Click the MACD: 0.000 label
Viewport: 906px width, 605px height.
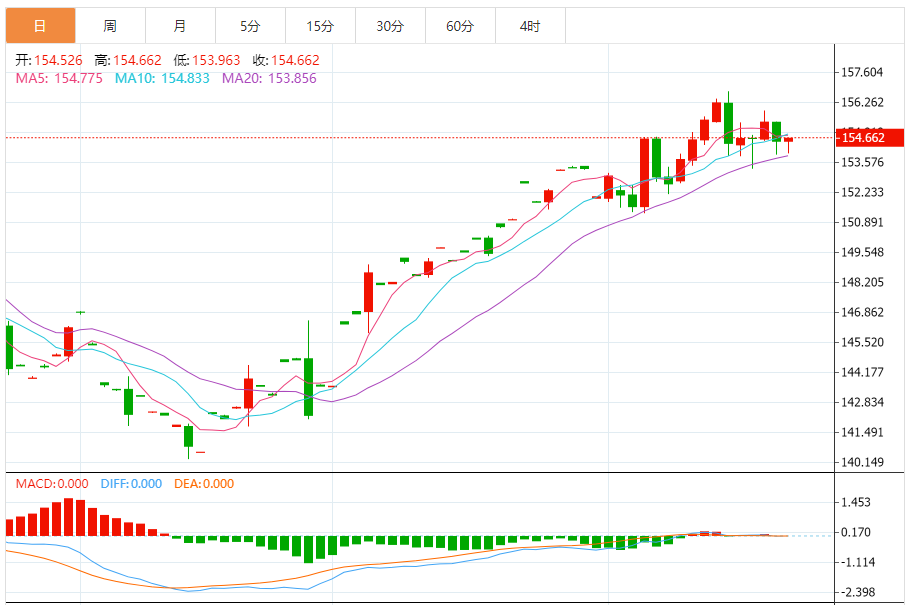coord(52,484)
